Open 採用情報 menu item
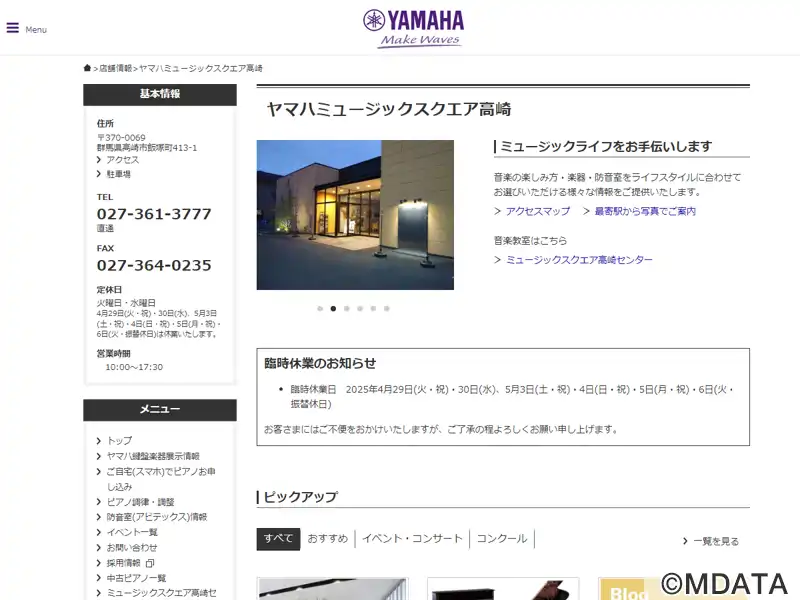 tap(123, 563)
